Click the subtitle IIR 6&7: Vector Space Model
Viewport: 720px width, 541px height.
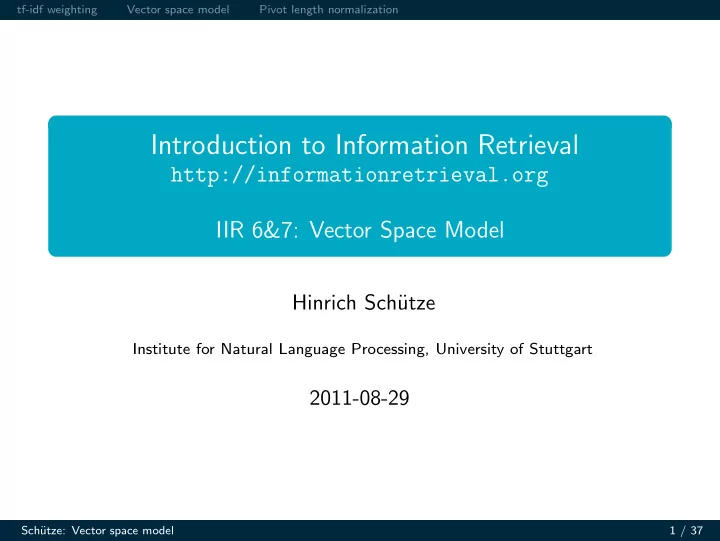click(x=360, y=230)
